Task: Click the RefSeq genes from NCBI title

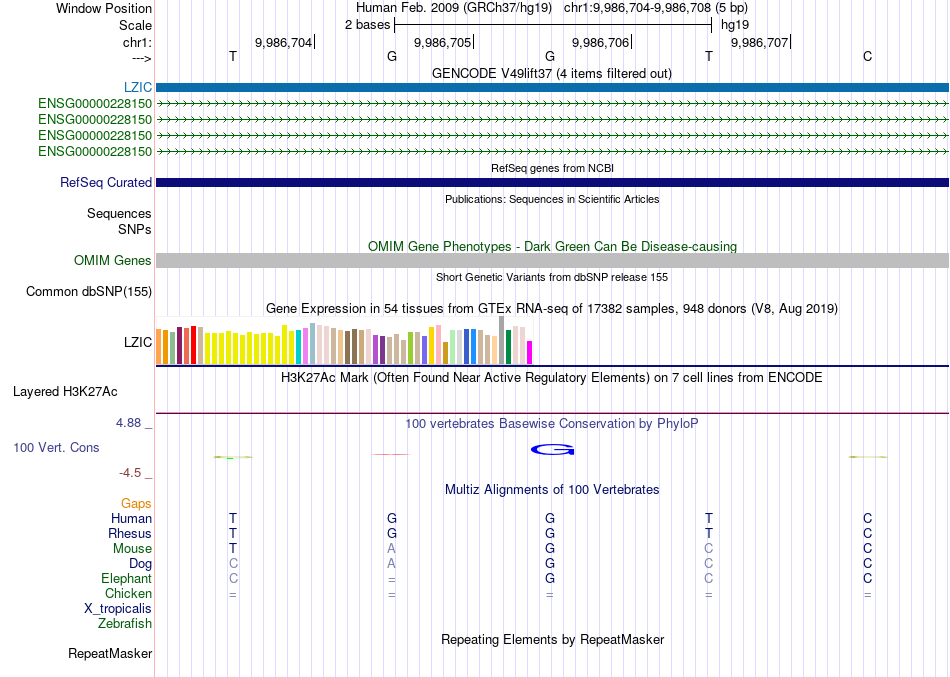Action: click(x=552, y=168)
